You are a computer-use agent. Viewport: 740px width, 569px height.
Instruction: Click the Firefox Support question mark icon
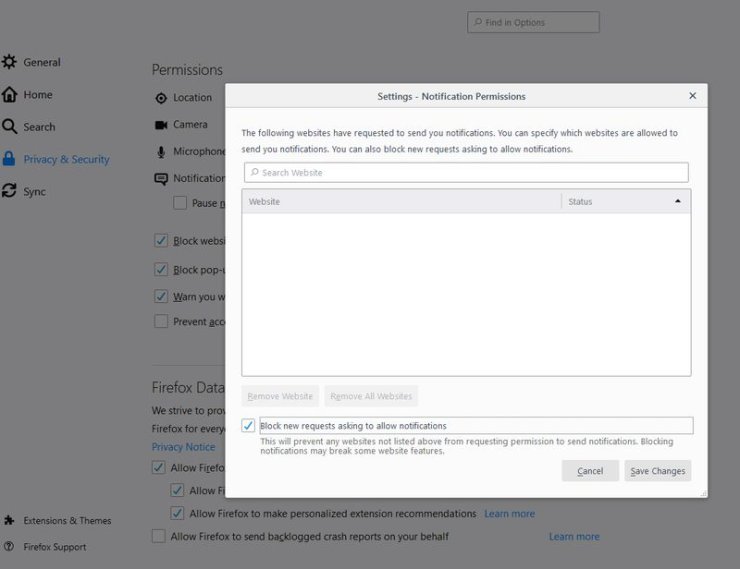pos(9,546)
